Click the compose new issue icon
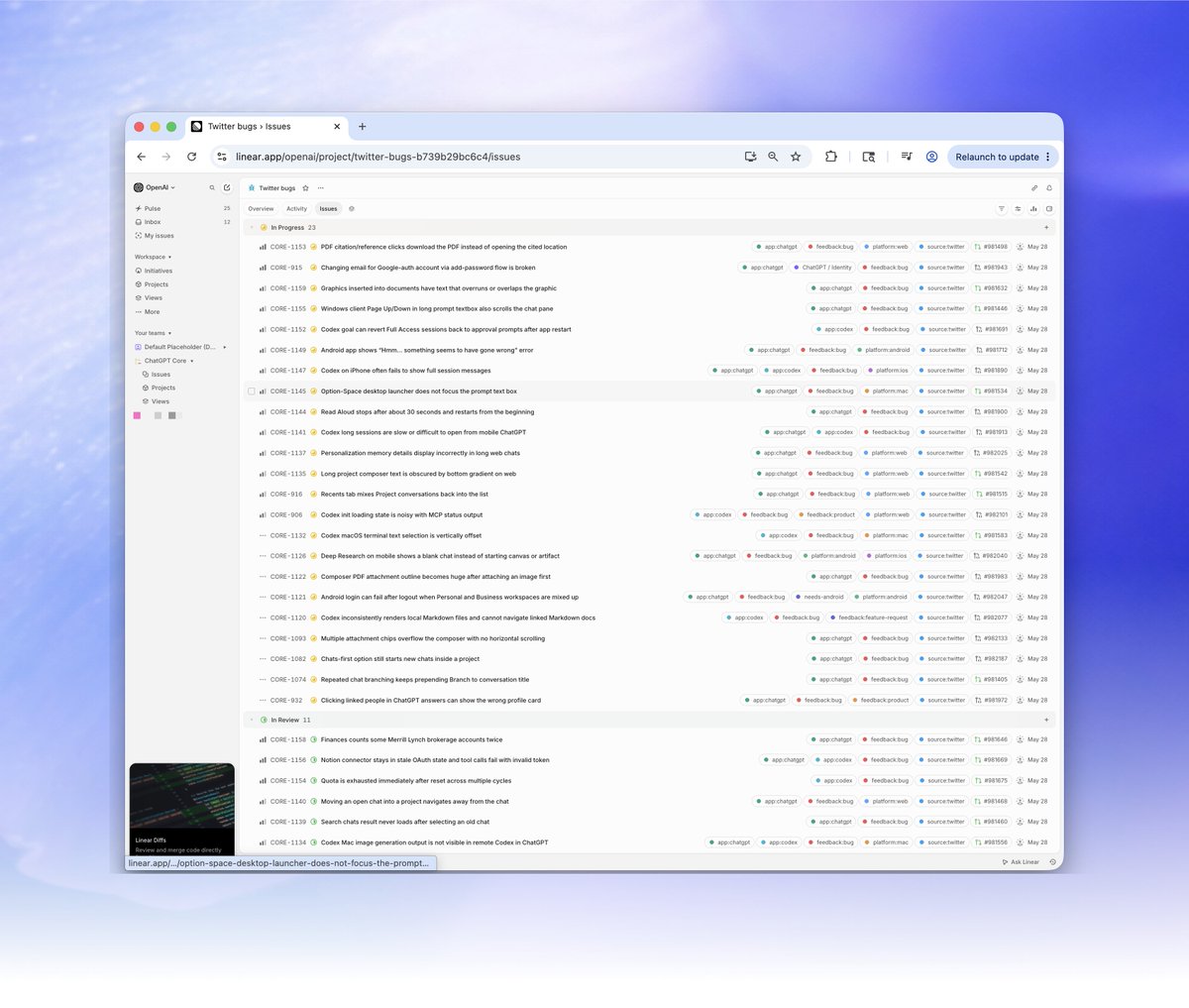The width and height of the screenshot is (1189, 1008). [x=227, y=187]
